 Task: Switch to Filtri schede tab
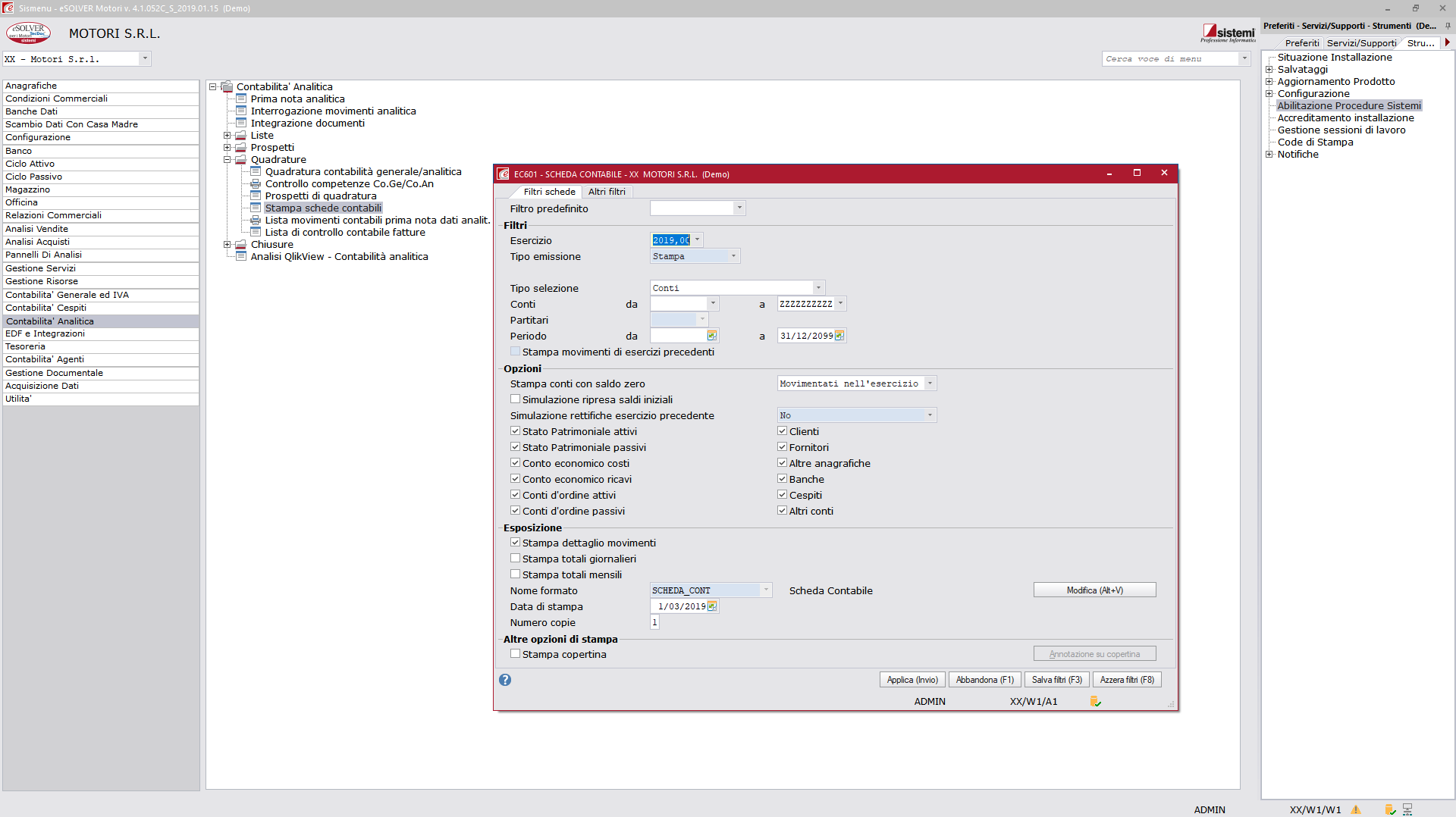point(549,192)
